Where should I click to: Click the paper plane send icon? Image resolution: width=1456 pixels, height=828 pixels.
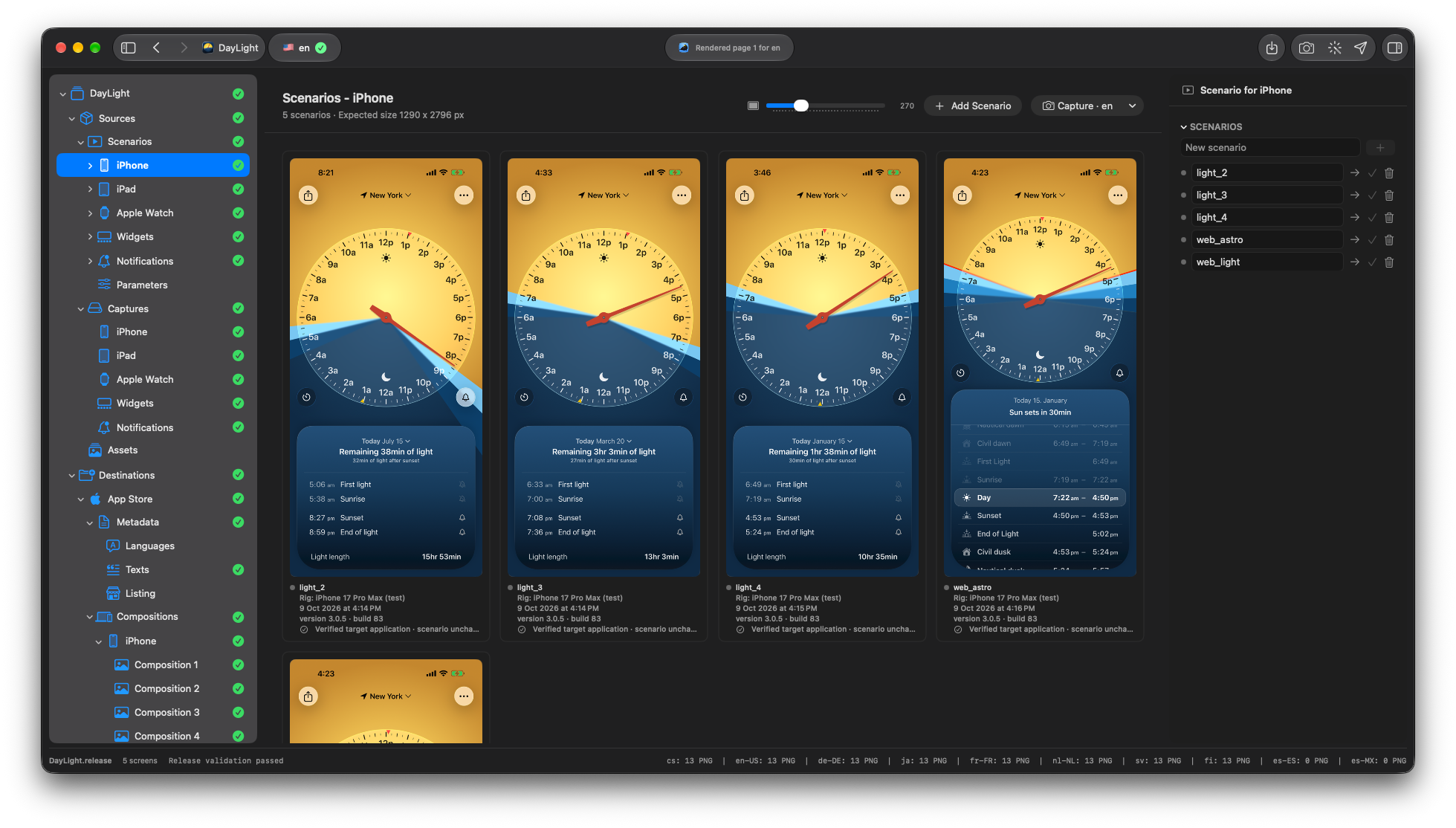click(1360, 48)
